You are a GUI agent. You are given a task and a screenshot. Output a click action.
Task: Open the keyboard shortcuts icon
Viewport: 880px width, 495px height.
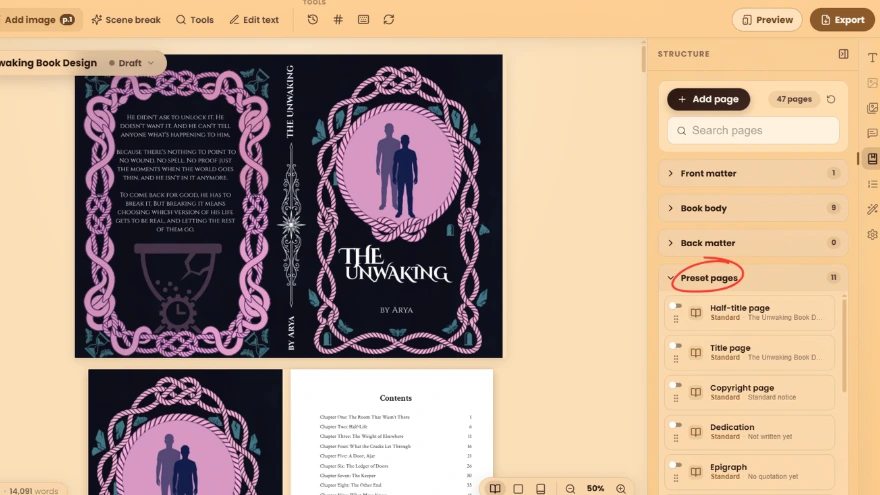363,20
